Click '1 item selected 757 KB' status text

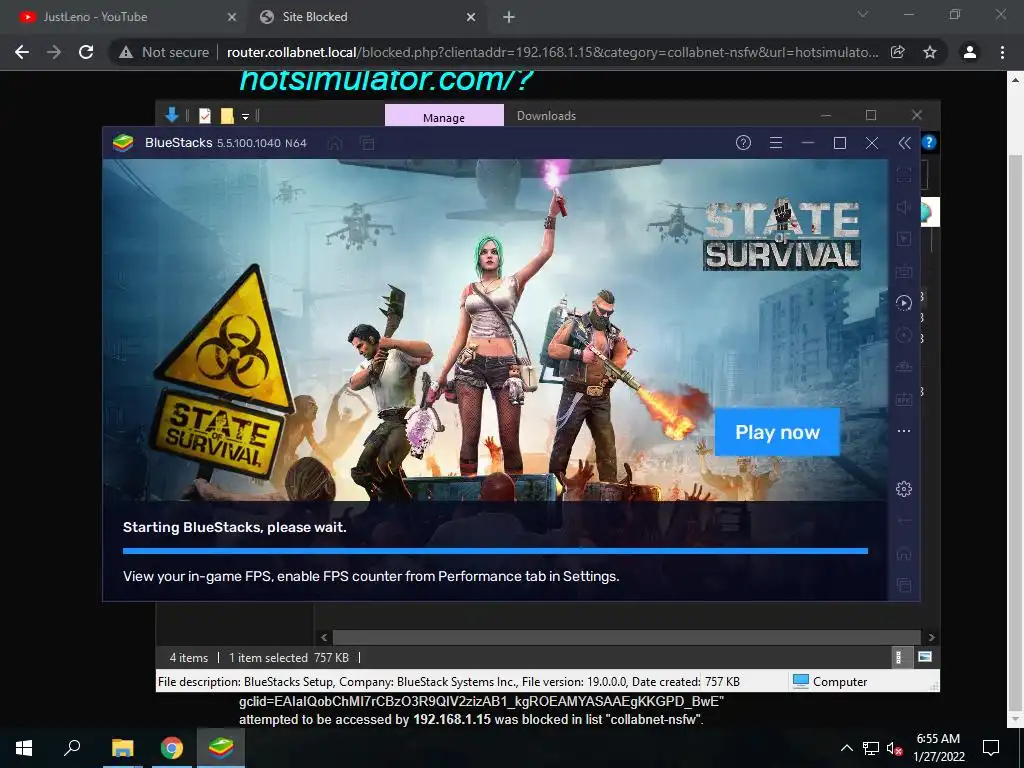289,658
